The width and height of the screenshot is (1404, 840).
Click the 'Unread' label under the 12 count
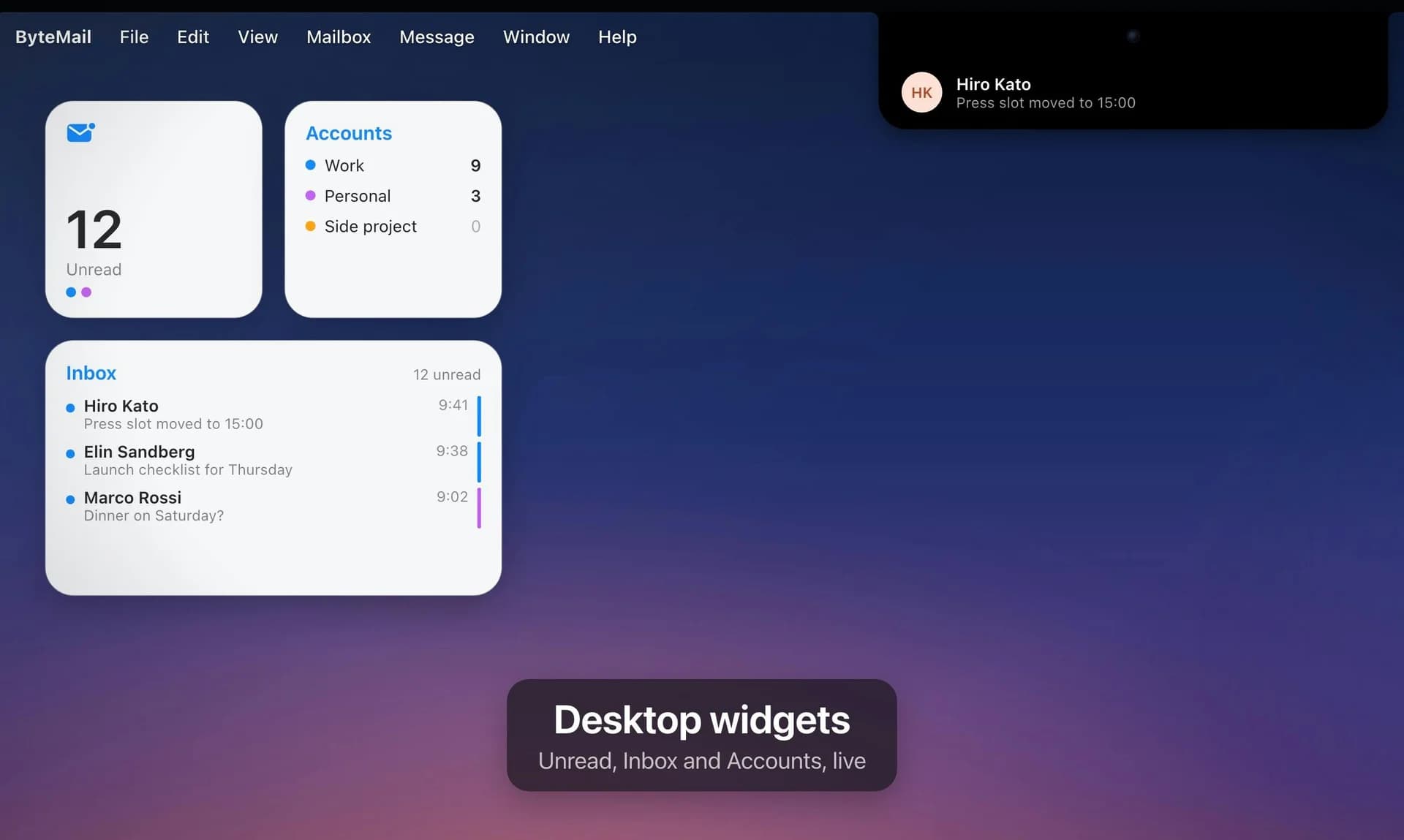pos(94,270)
